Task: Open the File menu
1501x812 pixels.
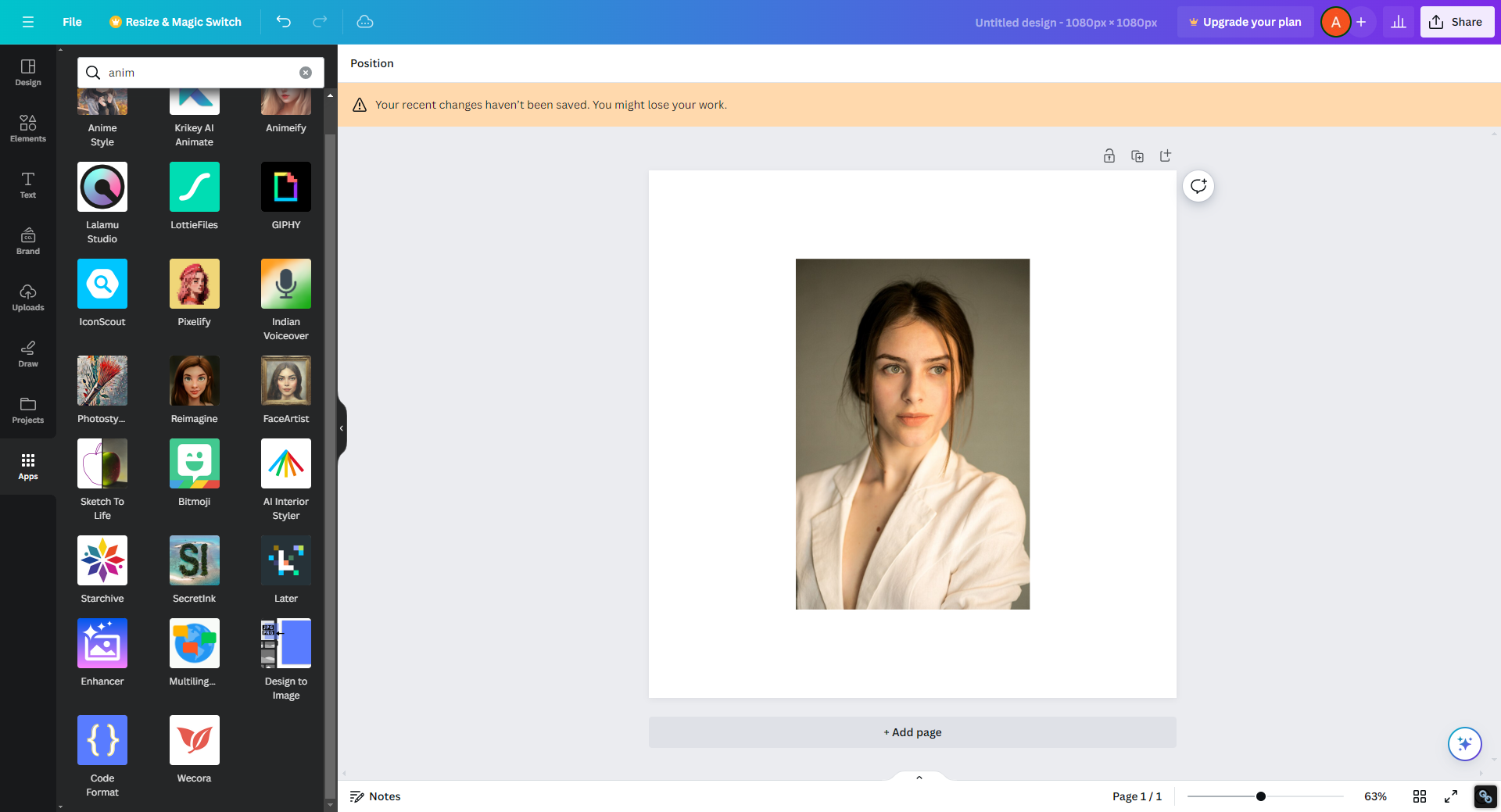Action: (x=72, y=22)
